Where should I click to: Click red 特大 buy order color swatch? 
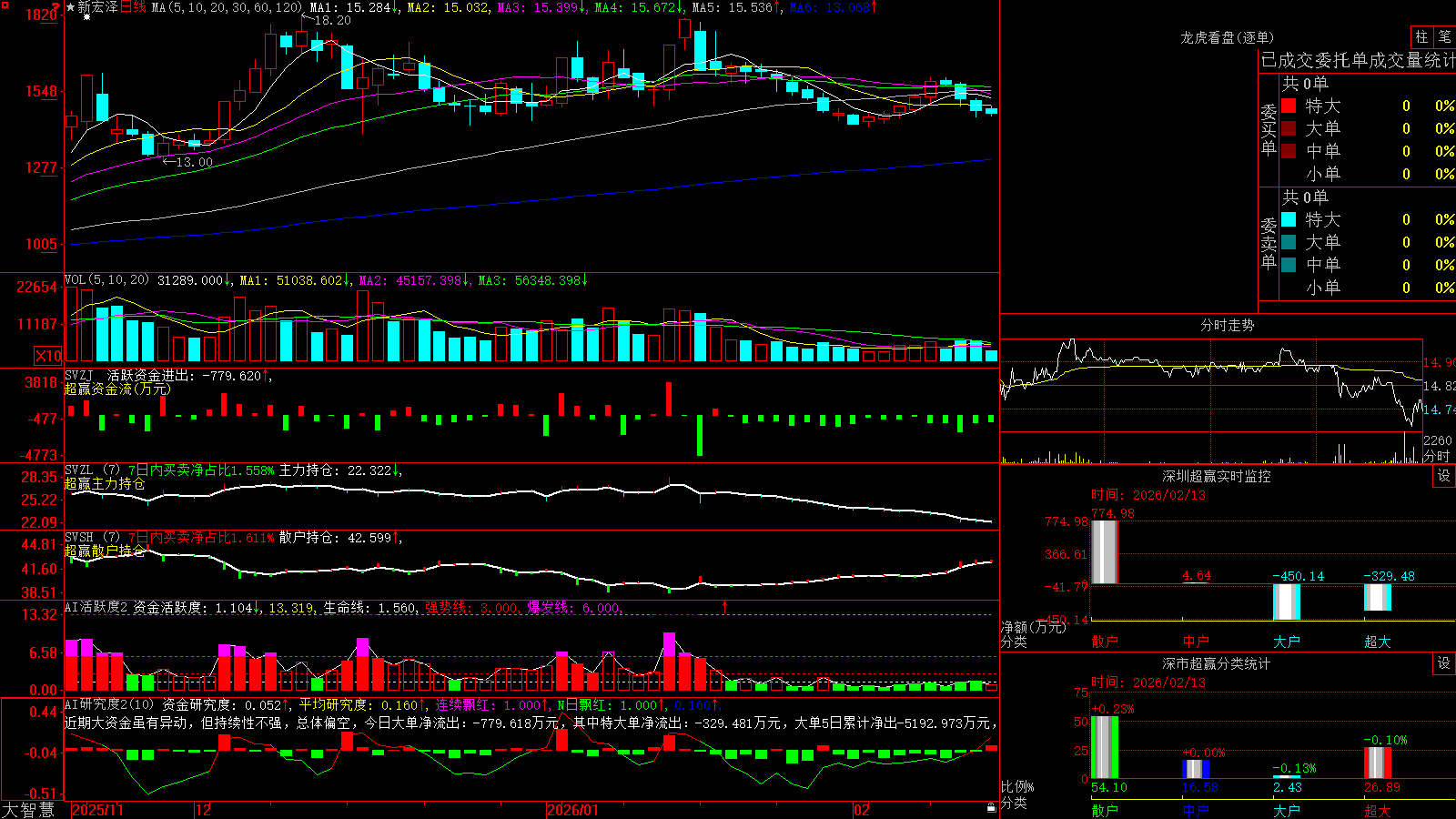(x=1289, y=106)
